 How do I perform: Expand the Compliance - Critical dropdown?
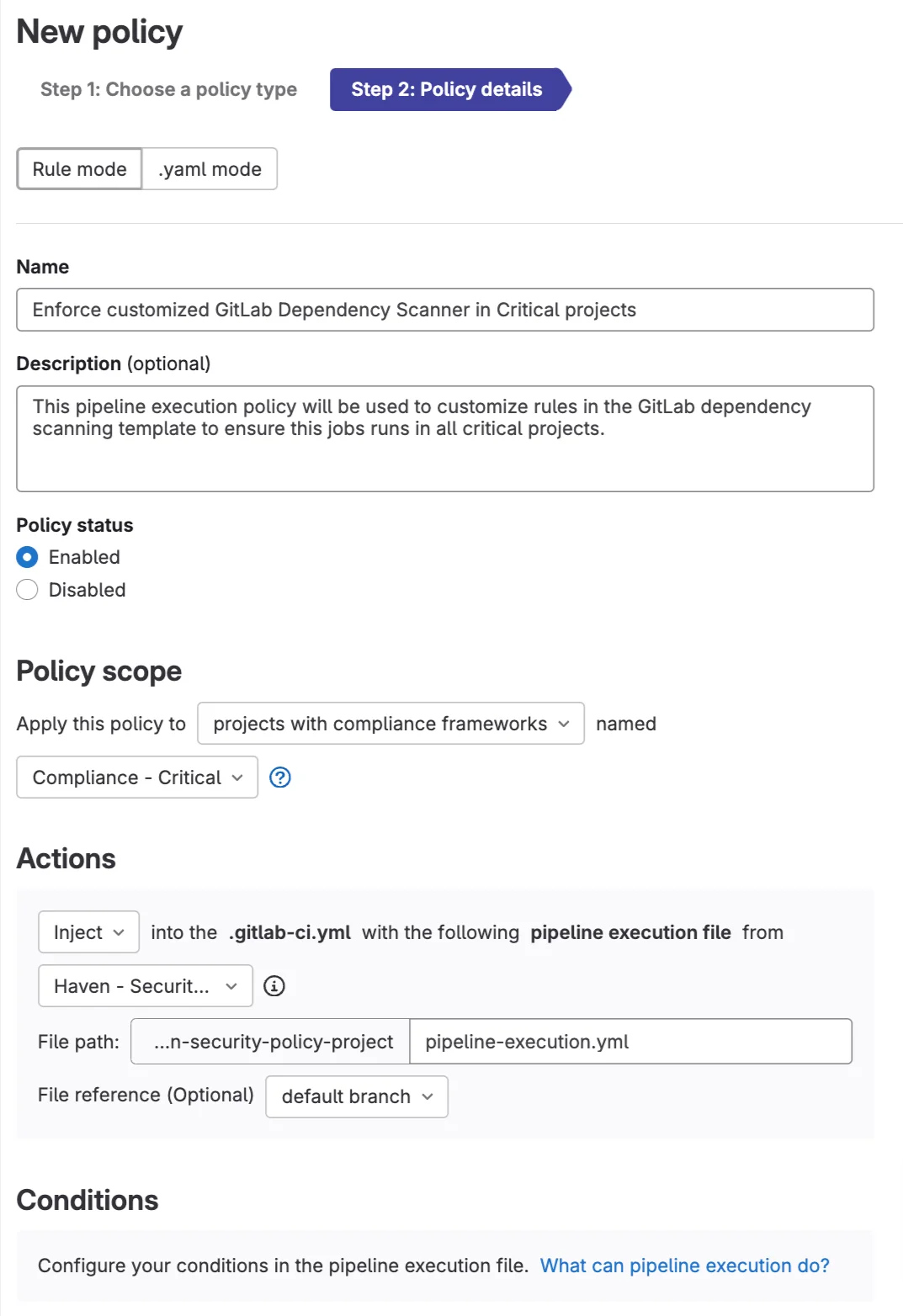coord(137,777)
